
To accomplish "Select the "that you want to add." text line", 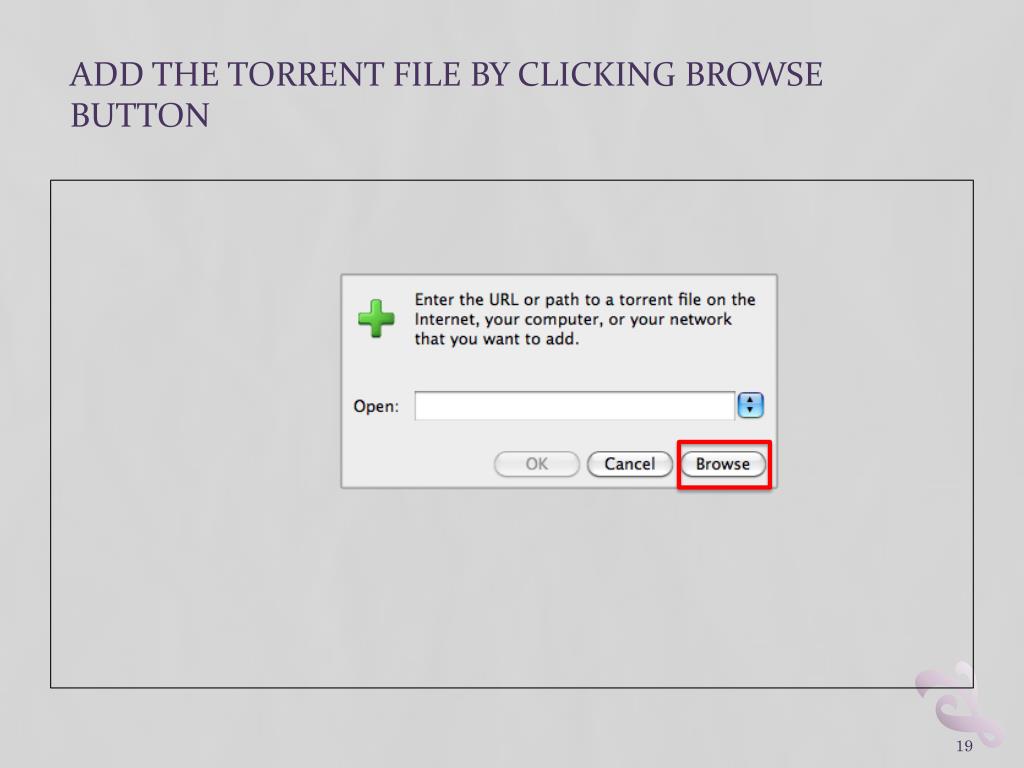I will click(497, 339).
